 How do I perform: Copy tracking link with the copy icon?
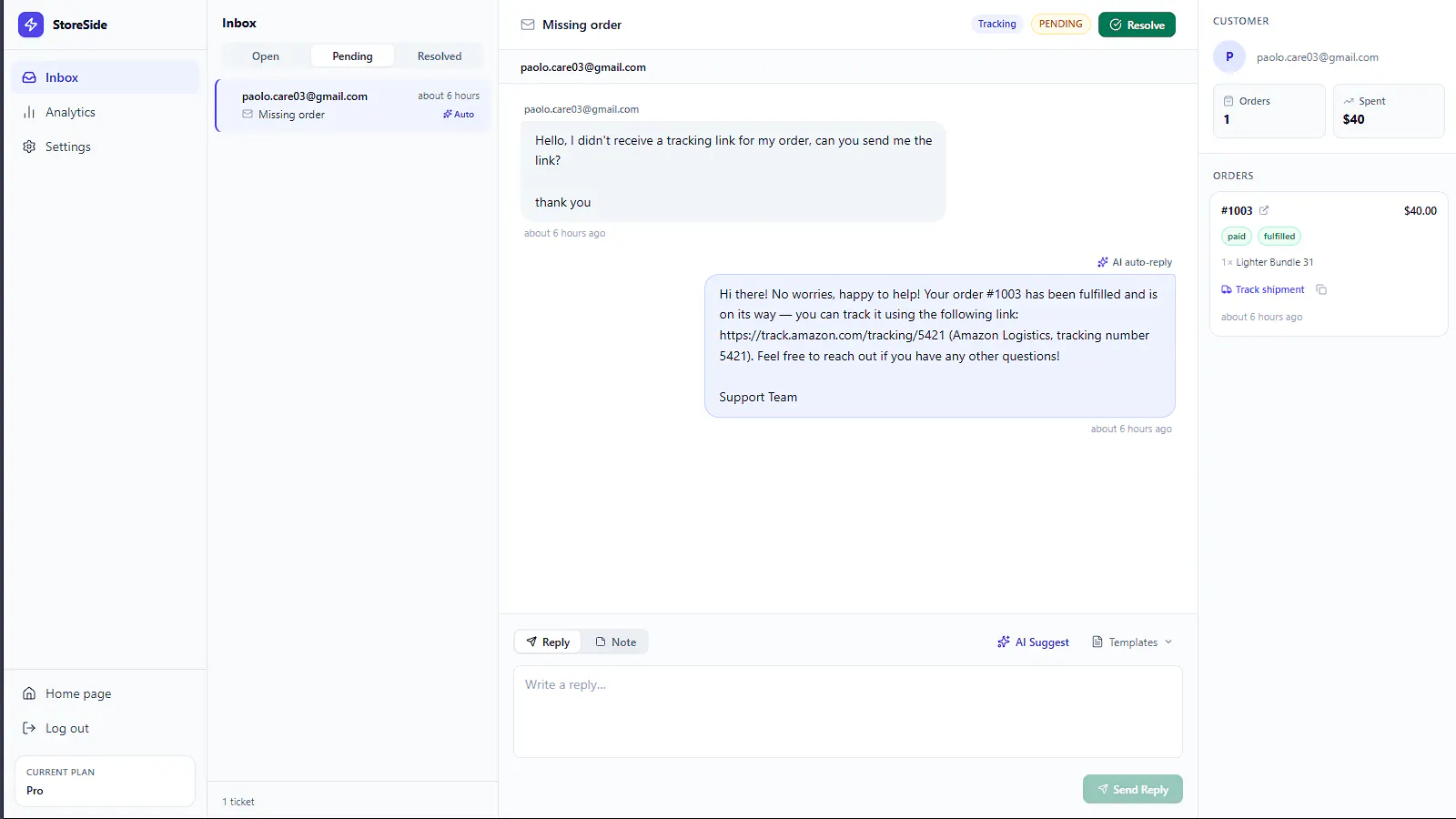click(1321, 289)
